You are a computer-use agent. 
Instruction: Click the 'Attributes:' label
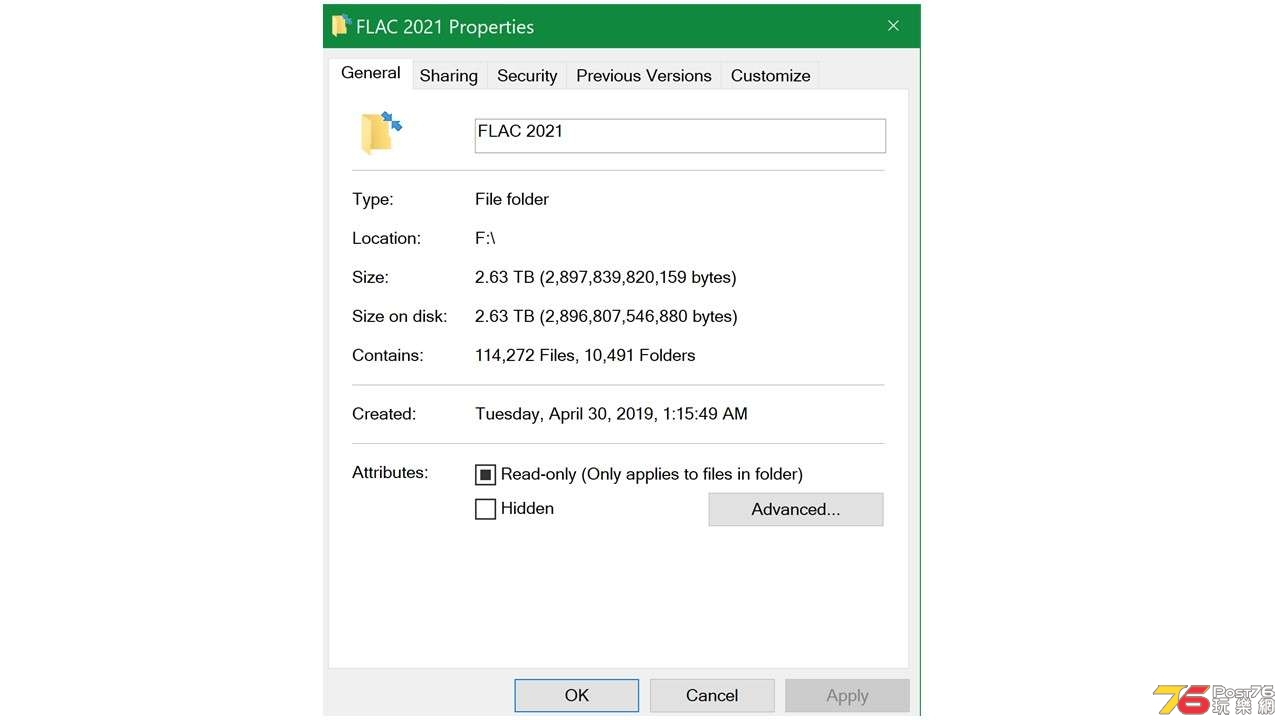[x=390, y=472]
